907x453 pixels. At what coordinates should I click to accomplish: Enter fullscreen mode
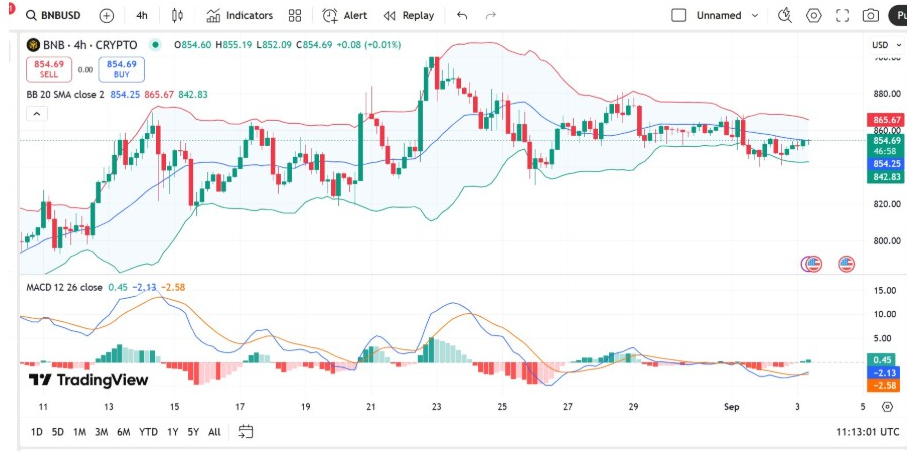coord(843,16)
